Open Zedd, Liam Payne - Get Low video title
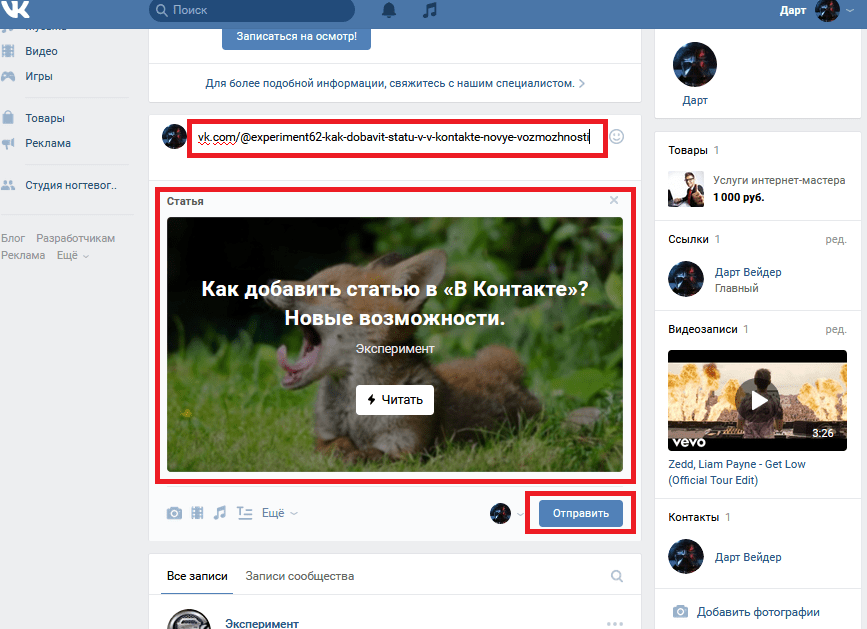Image resolution: width=867 pixels, height=629 pixels. 737,472
